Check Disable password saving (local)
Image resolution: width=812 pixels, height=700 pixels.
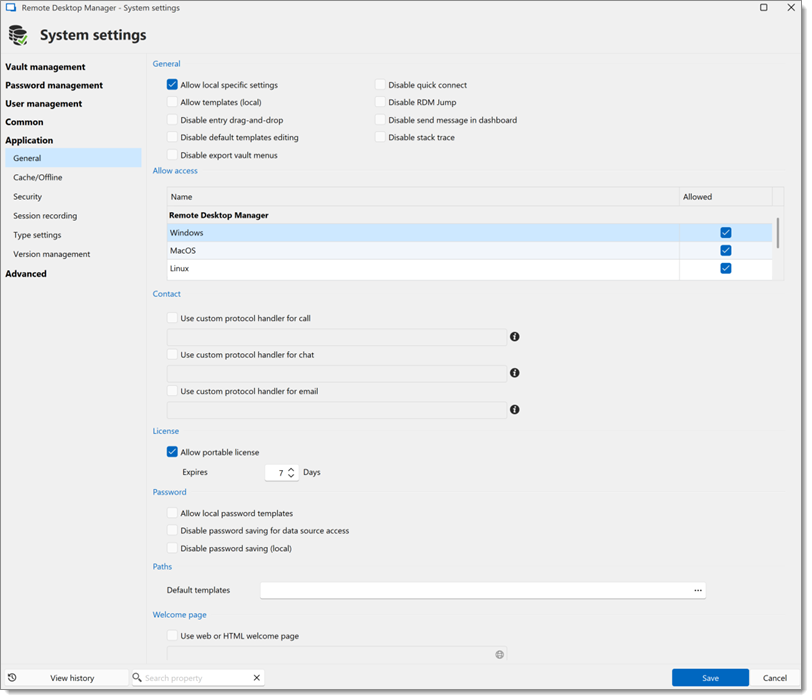point(172,548)
